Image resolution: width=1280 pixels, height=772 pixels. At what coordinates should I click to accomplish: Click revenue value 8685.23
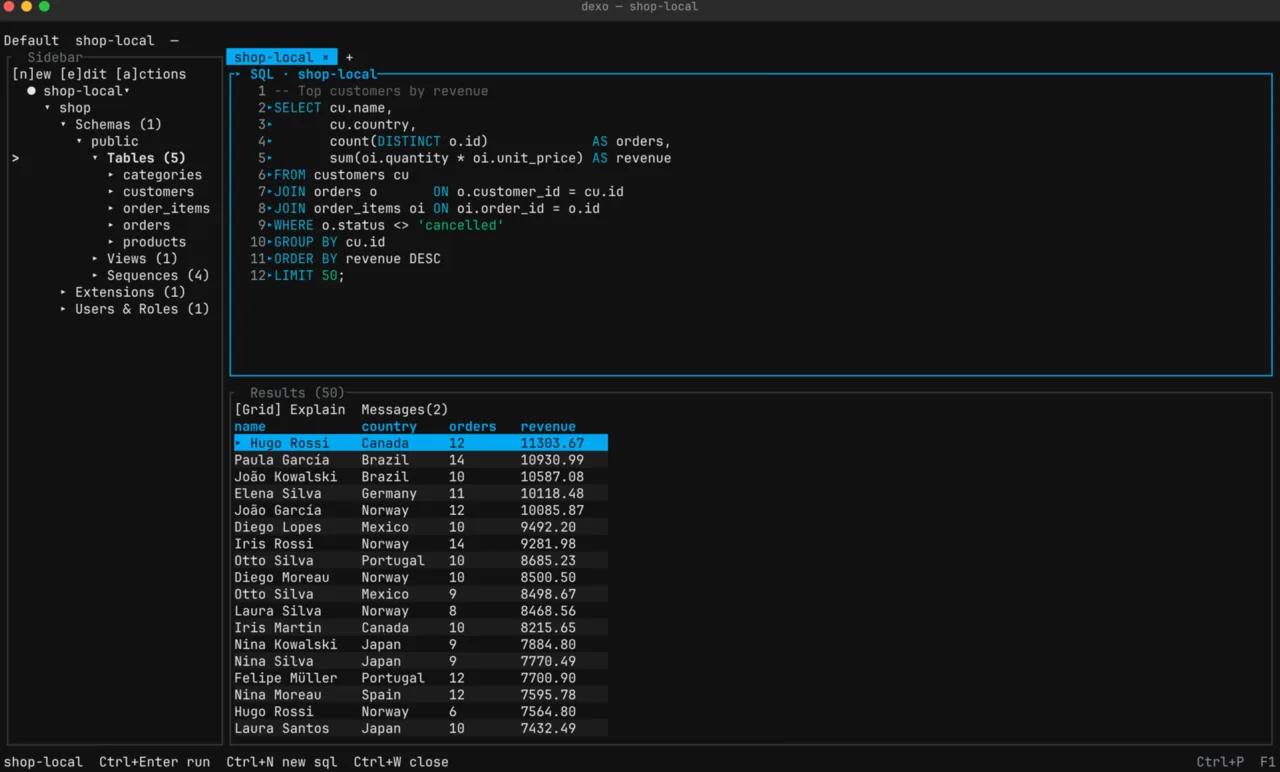548,561
